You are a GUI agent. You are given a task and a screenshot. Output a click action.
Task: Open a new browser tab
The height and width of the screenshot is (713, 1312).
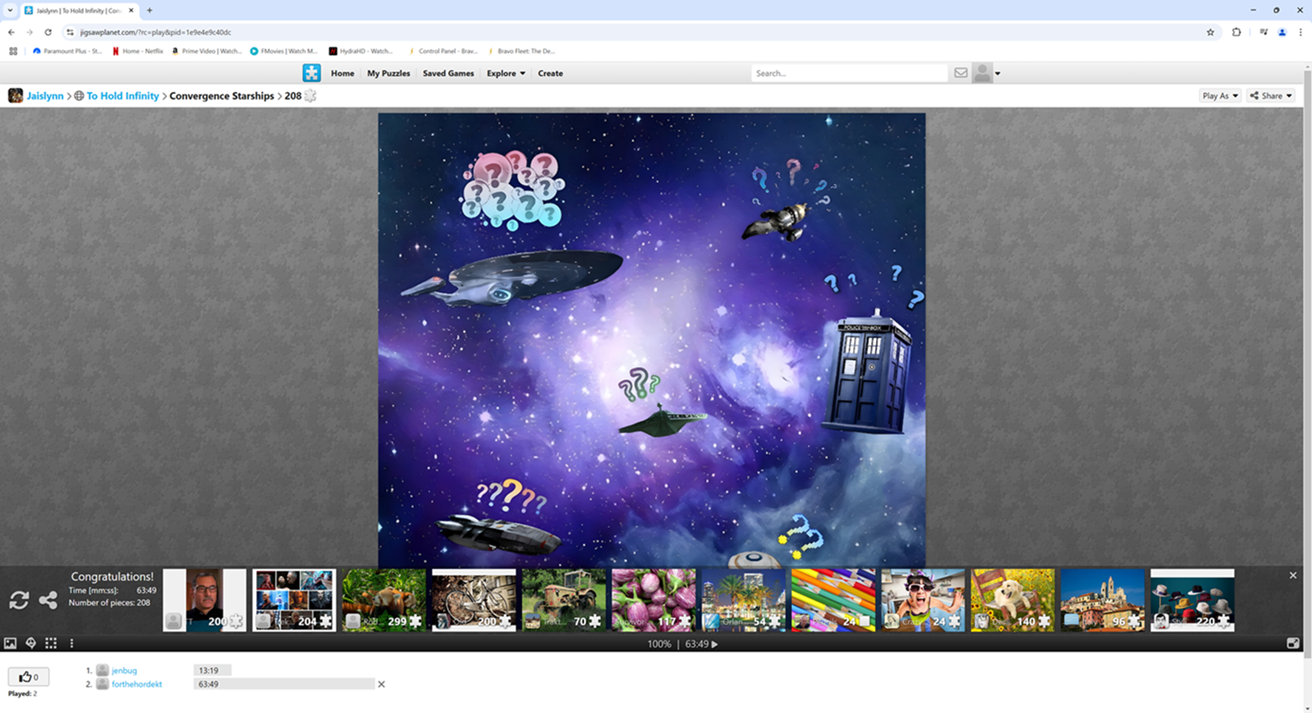149,10
